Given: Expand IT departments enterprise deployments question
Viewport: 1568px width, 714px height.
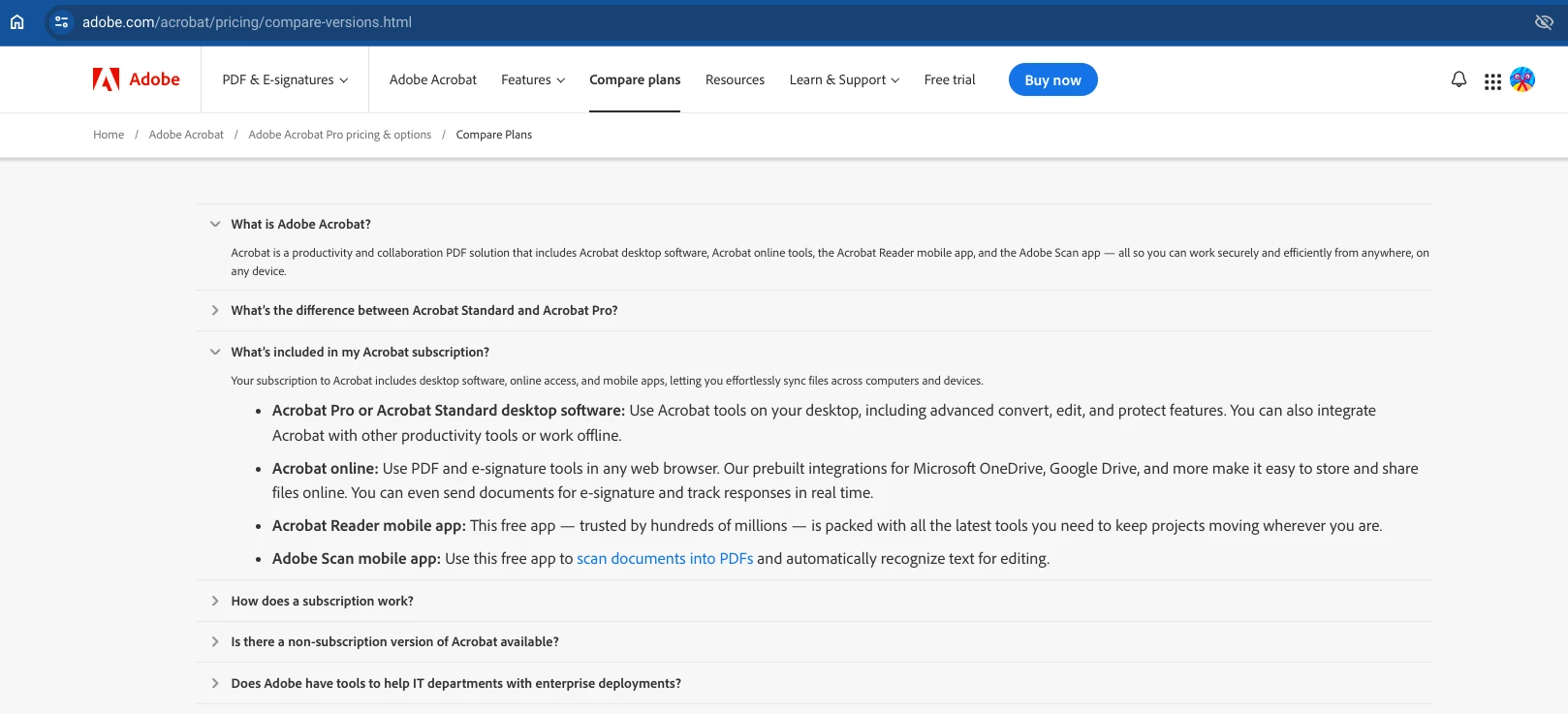Looking at the screenshot, I should tap(814, 683).
